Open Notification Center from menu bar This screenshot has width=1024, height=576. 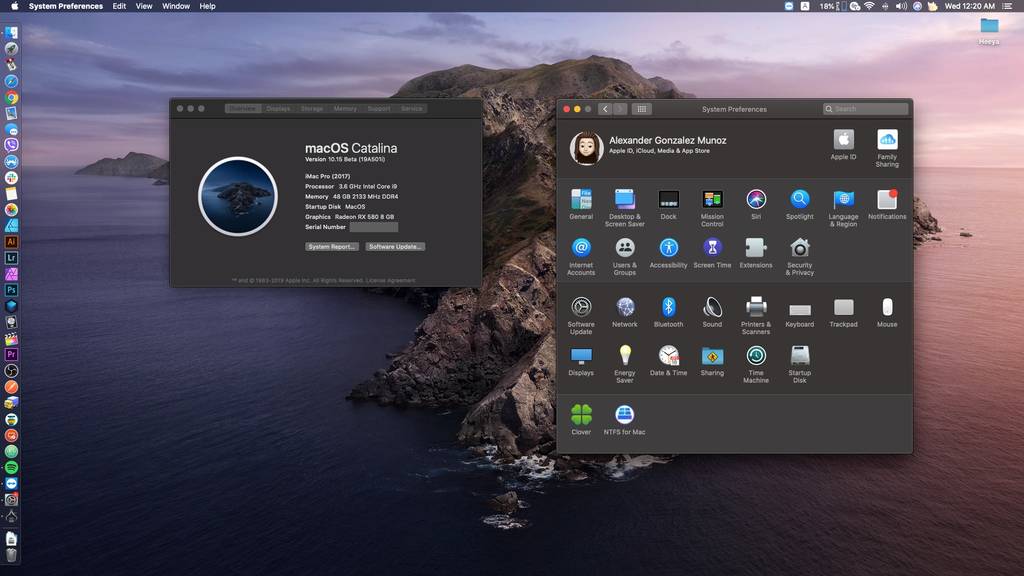pyautogui.click(x=1008, y=6)
